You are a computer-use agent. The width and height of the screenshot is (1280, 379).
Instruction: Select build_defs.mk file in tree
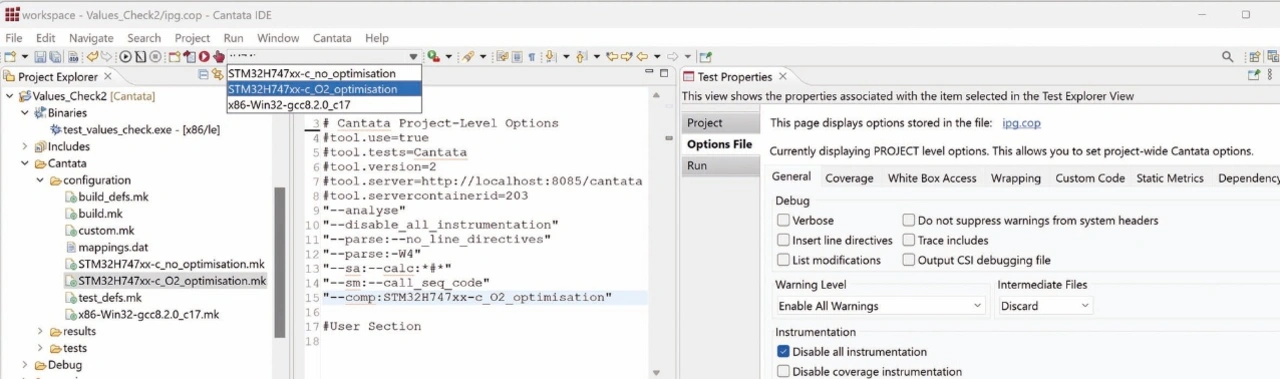click(x=105, y=197)
